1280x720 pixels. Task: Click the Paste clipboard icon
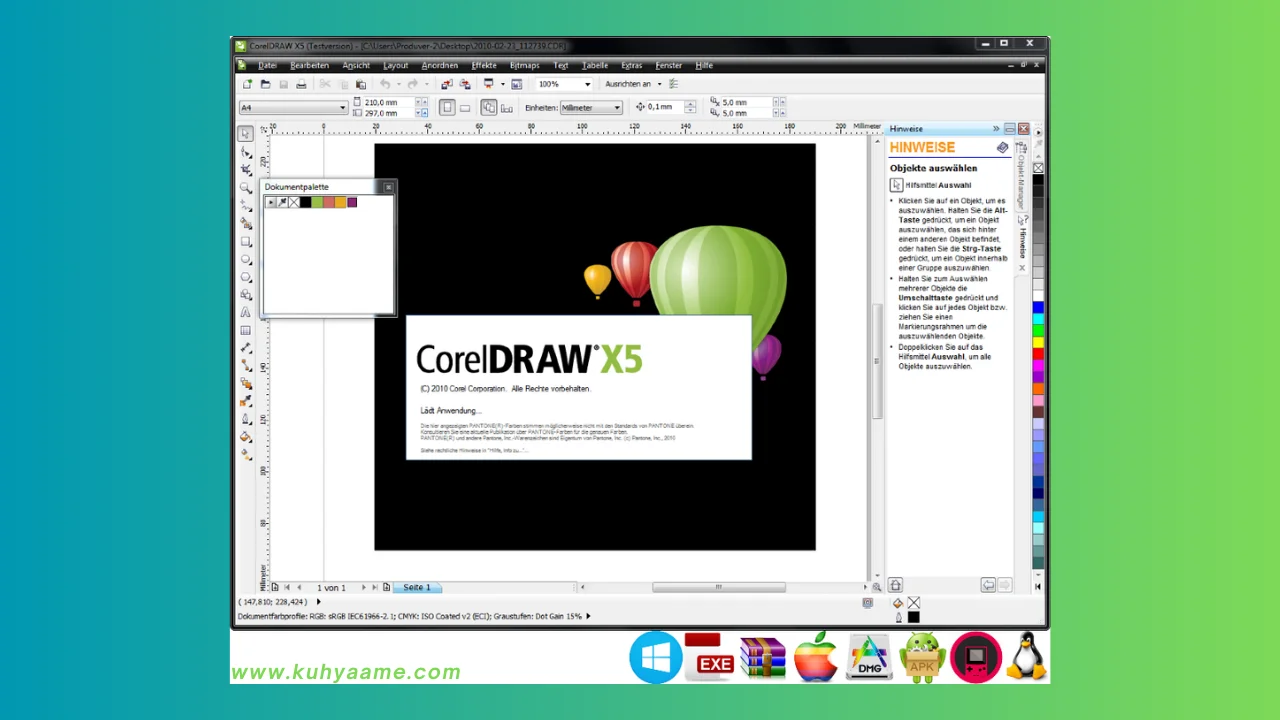tap(361, 84)
